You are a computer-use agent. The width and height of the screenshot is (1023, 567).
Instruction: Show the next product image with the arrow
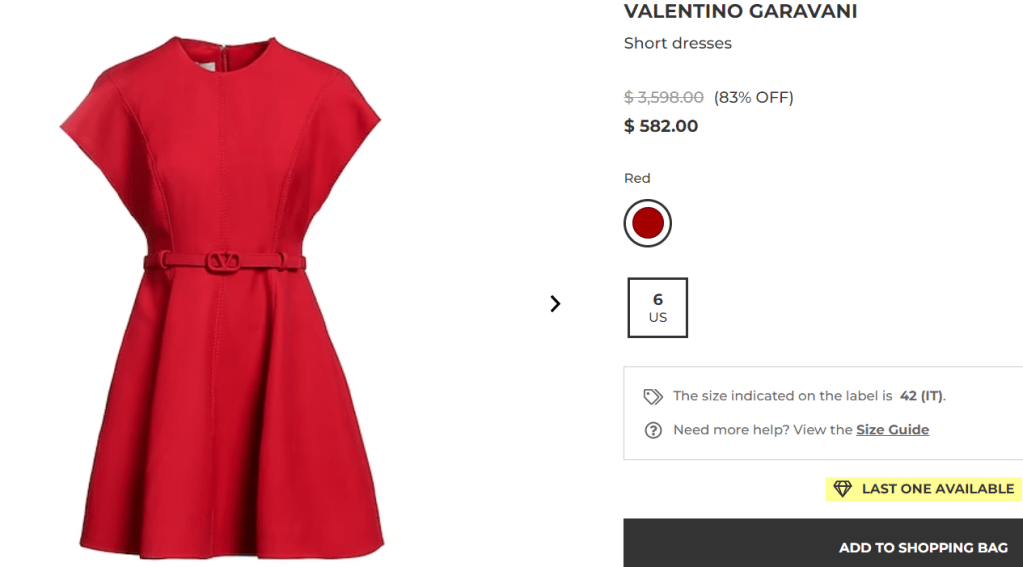[x=555, y=303]
